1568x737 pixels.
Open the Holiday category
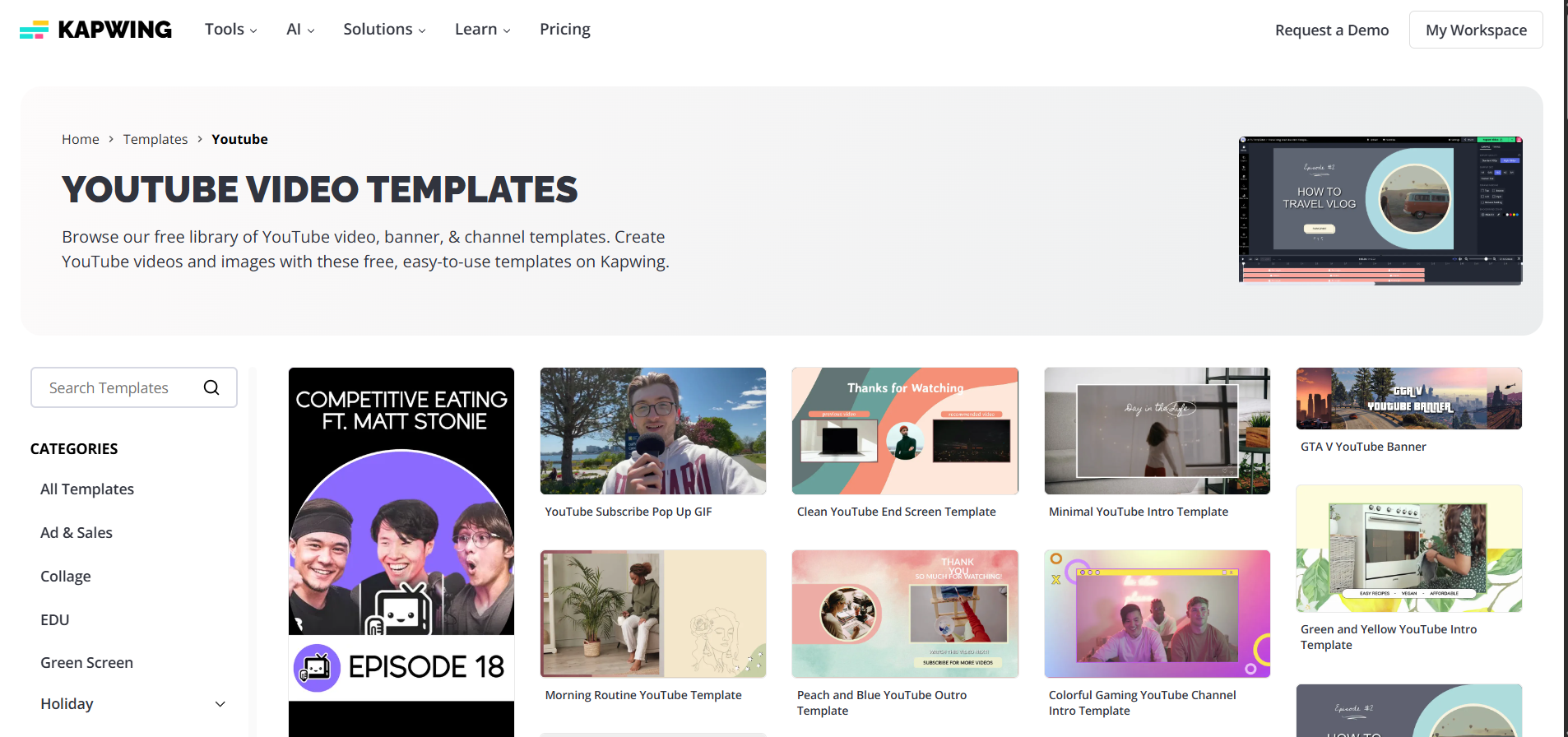click(x=67, y=704)
